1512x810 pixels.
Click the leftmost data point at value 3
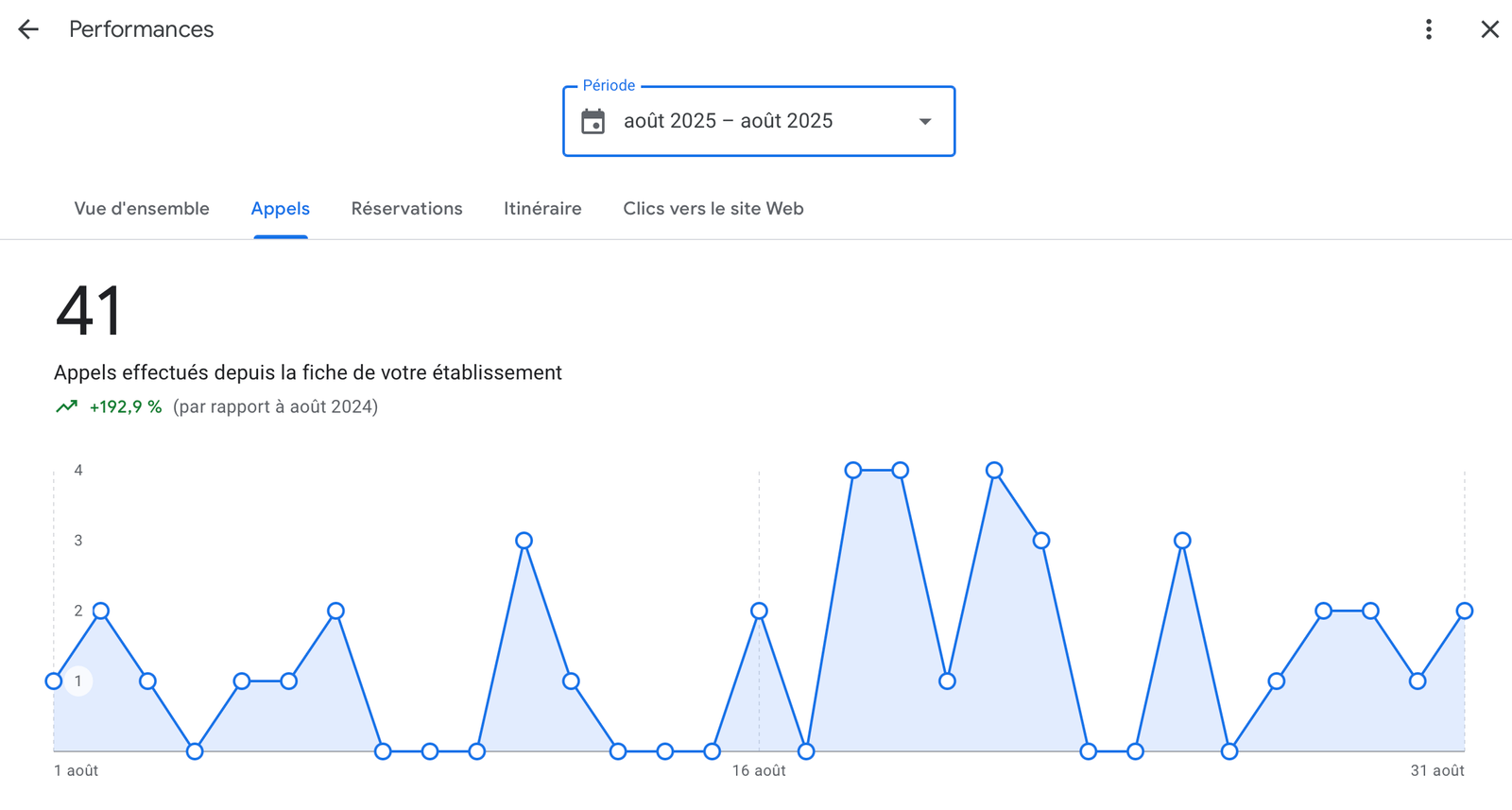[524, 541]
